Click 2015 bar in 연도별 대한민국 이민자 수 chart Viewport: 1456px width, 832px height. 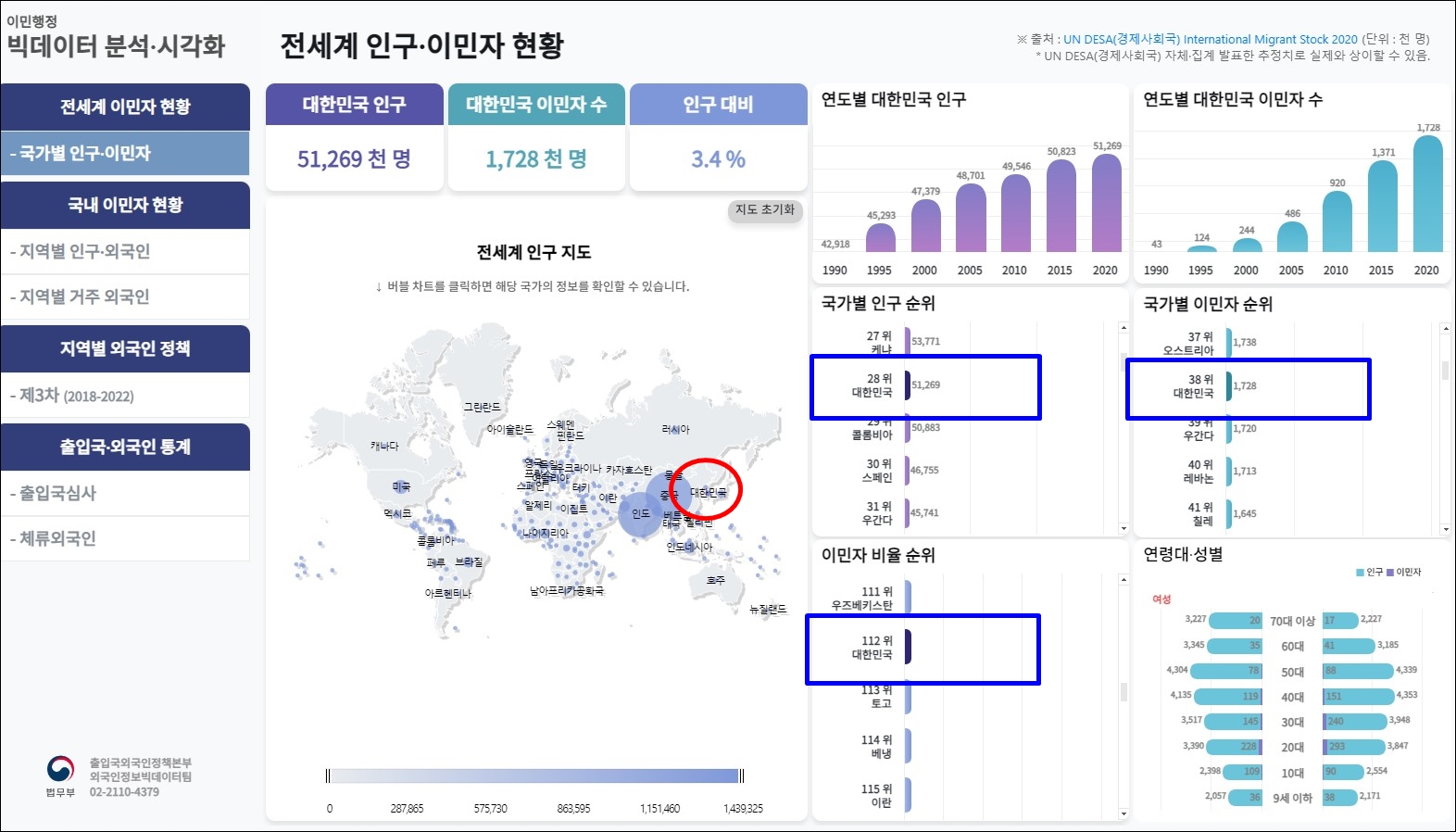[1383, 206]
